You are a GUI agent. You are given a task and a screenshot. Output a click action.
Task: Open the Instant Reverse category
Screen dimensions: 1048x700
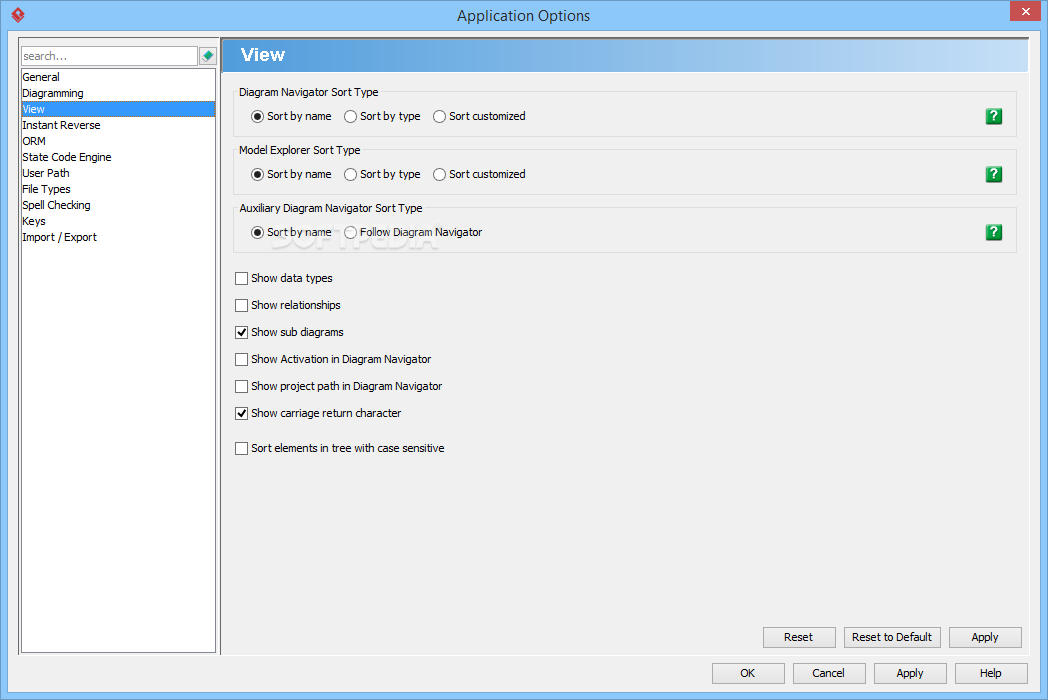[118, 126]
